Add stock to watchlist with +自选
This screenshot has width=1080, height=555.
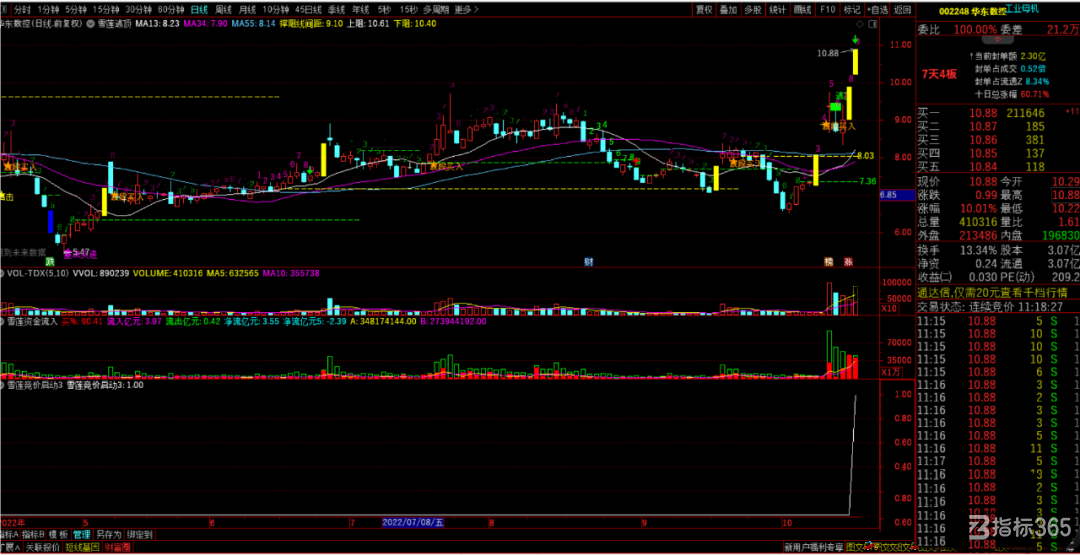click(x=878, y=10)
